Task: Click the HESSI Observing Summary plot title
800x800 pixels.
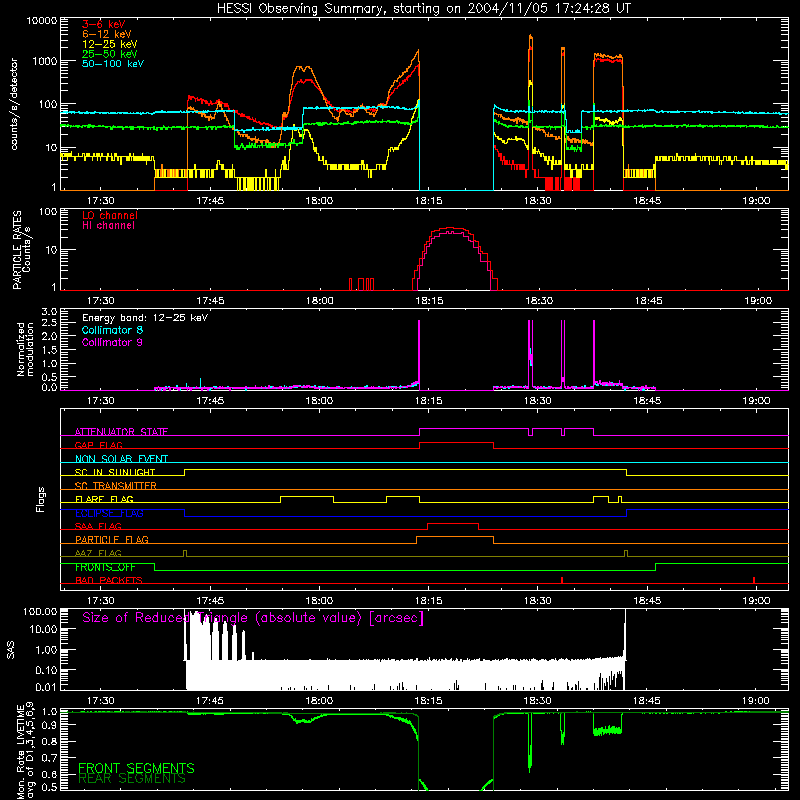Action: [424, 9]
